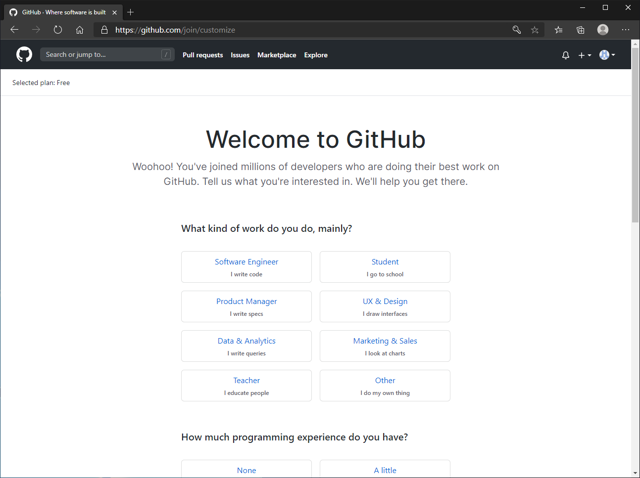Open Pull requests in the header

(x=202, y=55)
